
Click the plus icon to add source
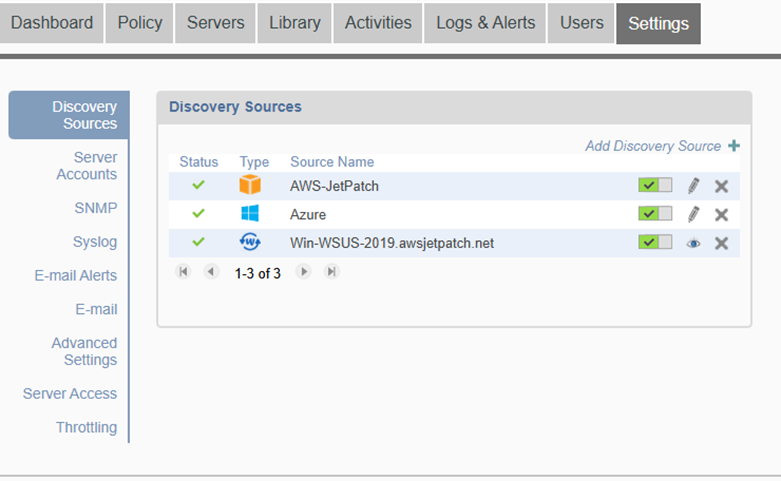click(734, 146)
